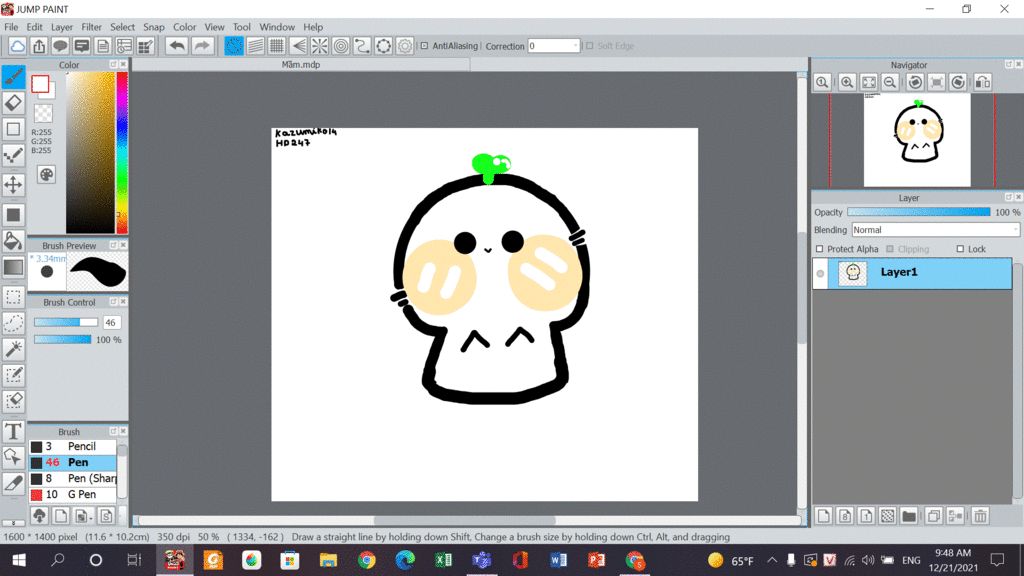Click the brush size value field 46
Screen dimensions: 1024x576
pyautogui.click(x=110, y=323)
